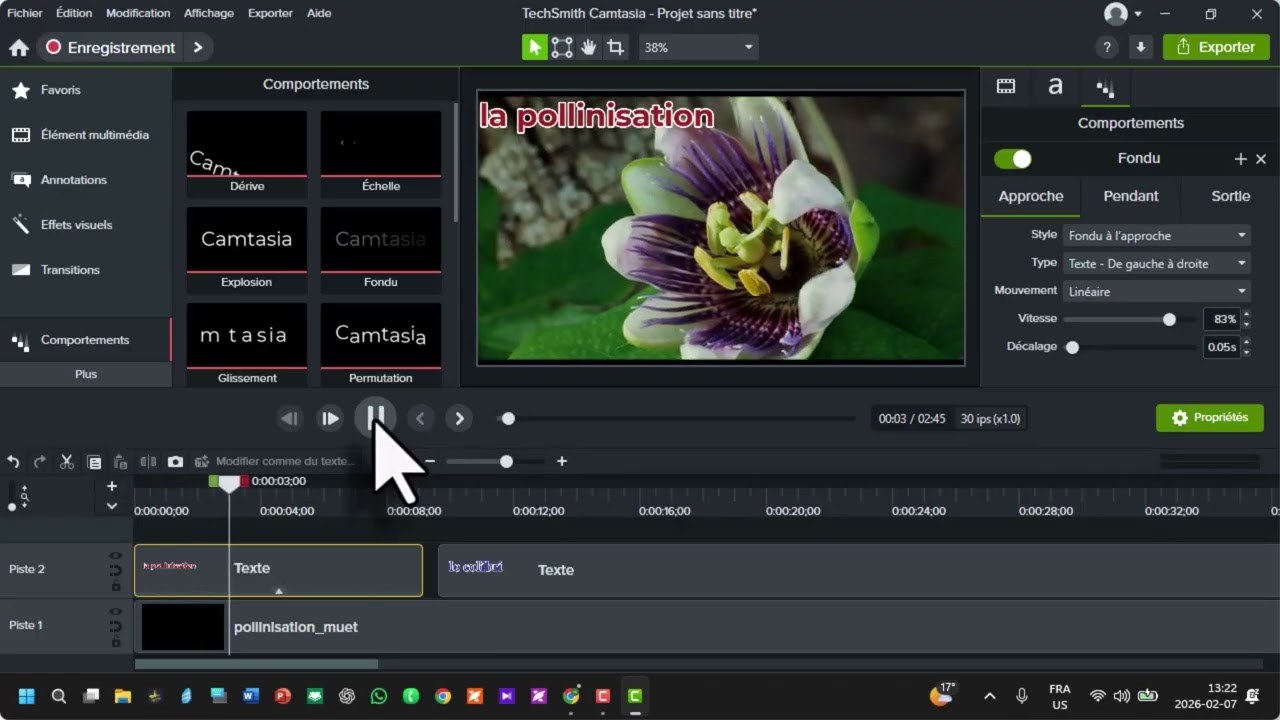Viewport: 1280px width, 720px height.
Task: Open the behaviors properties tab icon
Action: point(1105,88)
